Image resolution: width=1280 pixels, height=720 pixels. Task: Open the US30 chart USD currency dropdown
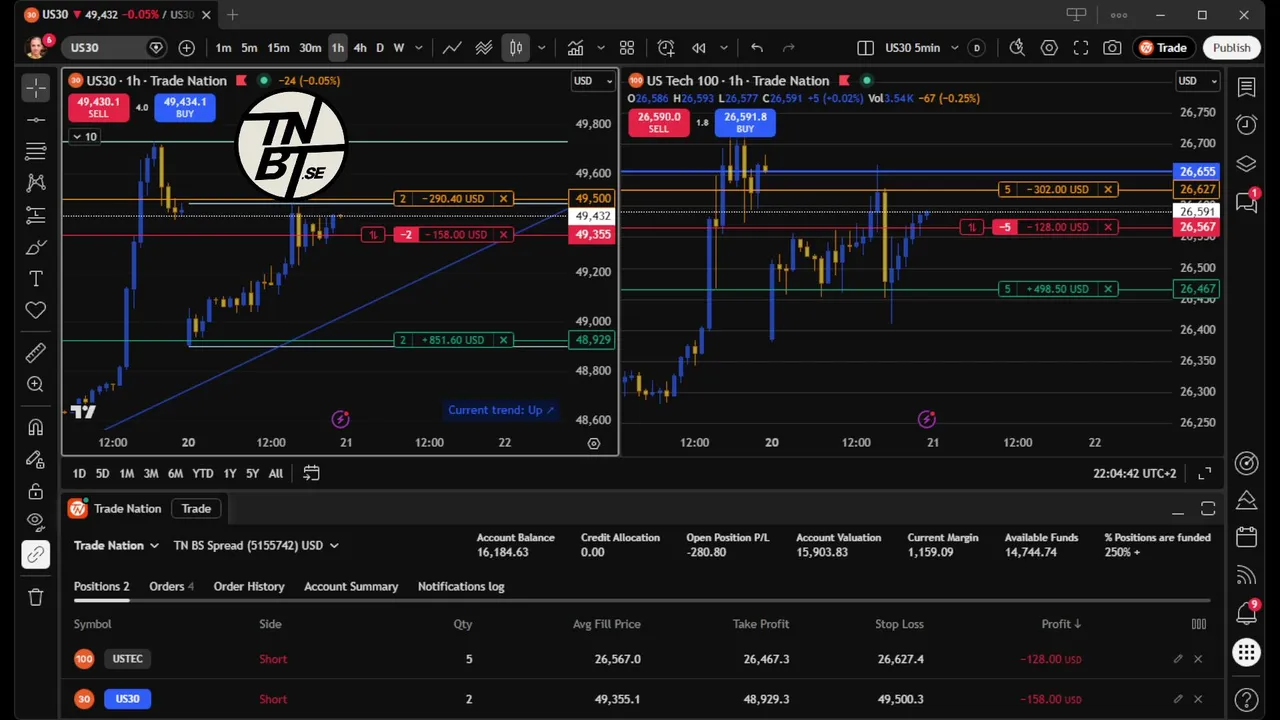point(592,81)
